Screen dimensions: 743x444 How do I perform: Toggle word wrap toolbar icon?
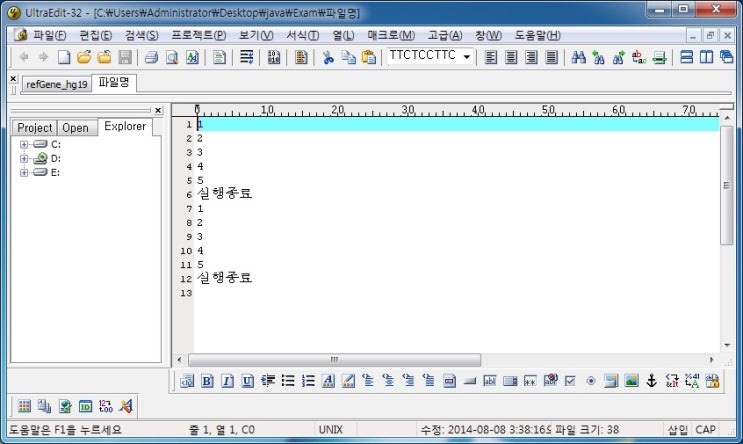pos(246,57)
